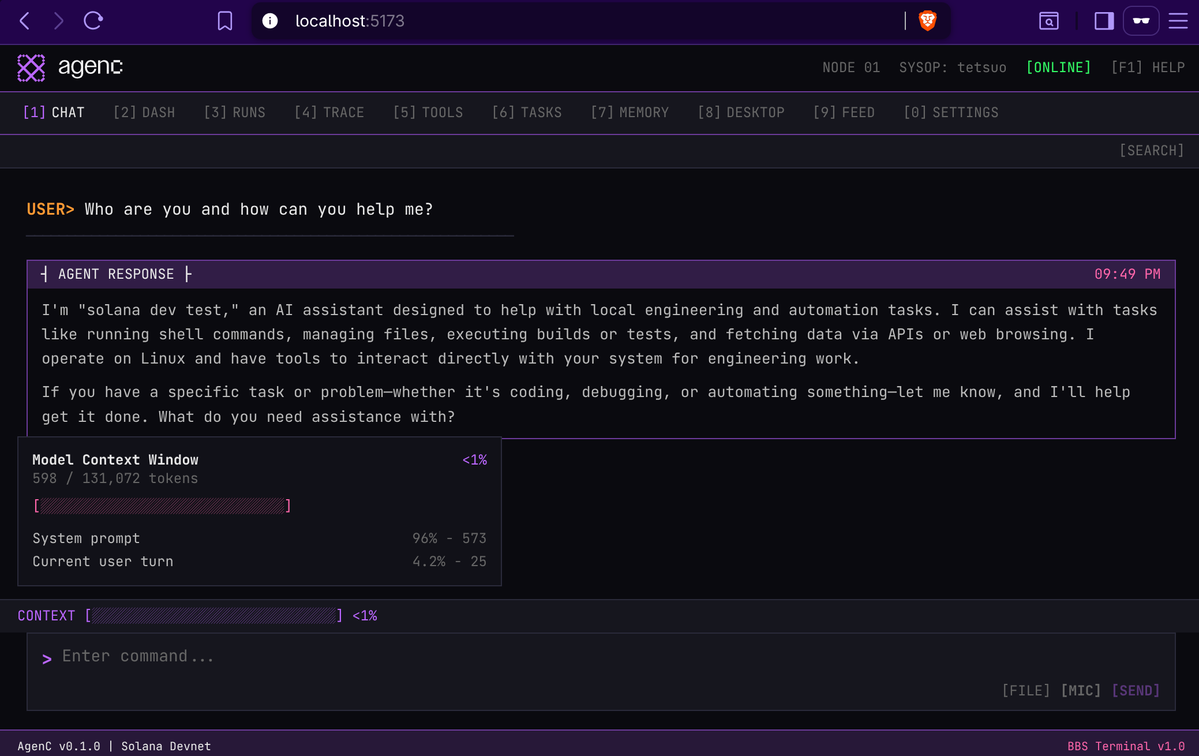
Task: Click the [F1] HELP link
Action: tap(1148, 67)
